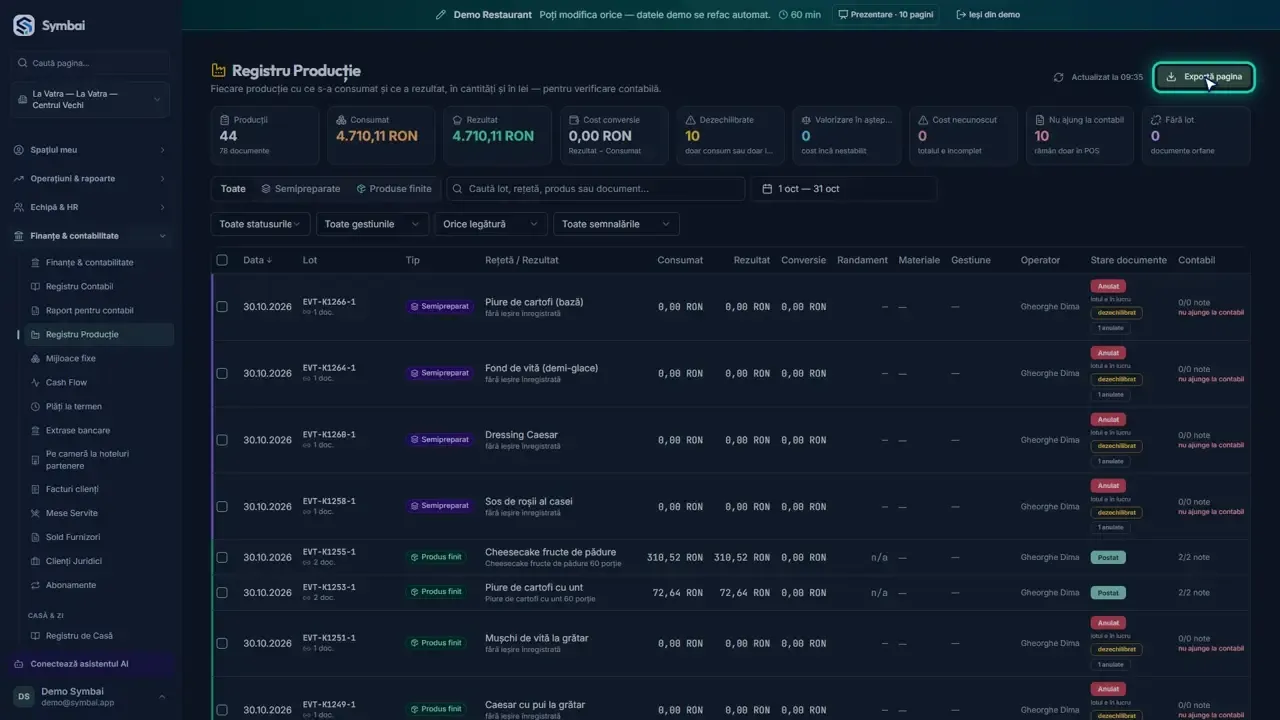Viewport: 1280px width, 720px height.
Task: Click the Exportă pagina button
Action: [x=1204, y=77]
